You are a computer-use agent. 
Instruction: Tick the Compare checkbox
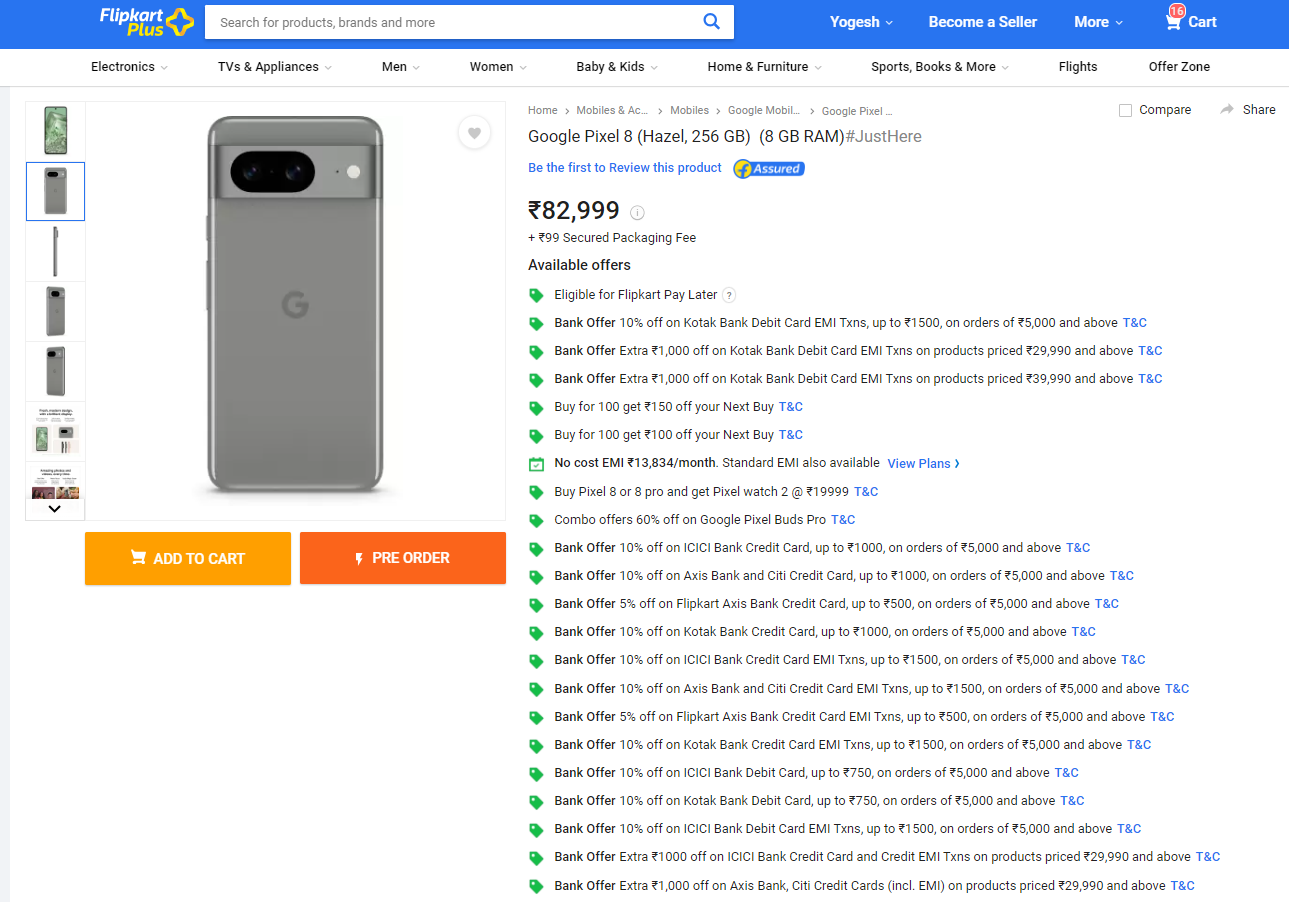tap(1125, 110)
